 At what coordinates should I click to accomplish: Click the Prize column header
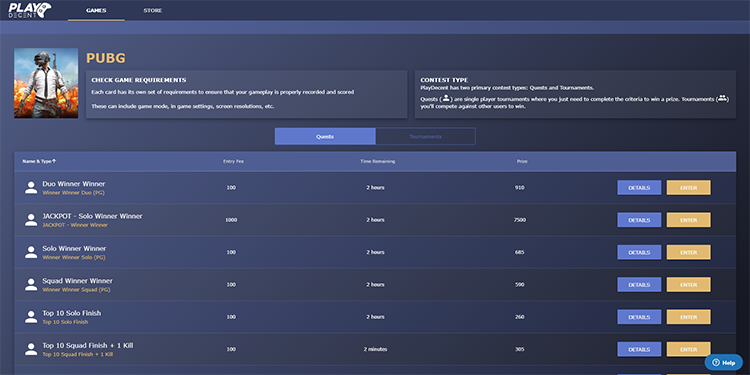522,162
